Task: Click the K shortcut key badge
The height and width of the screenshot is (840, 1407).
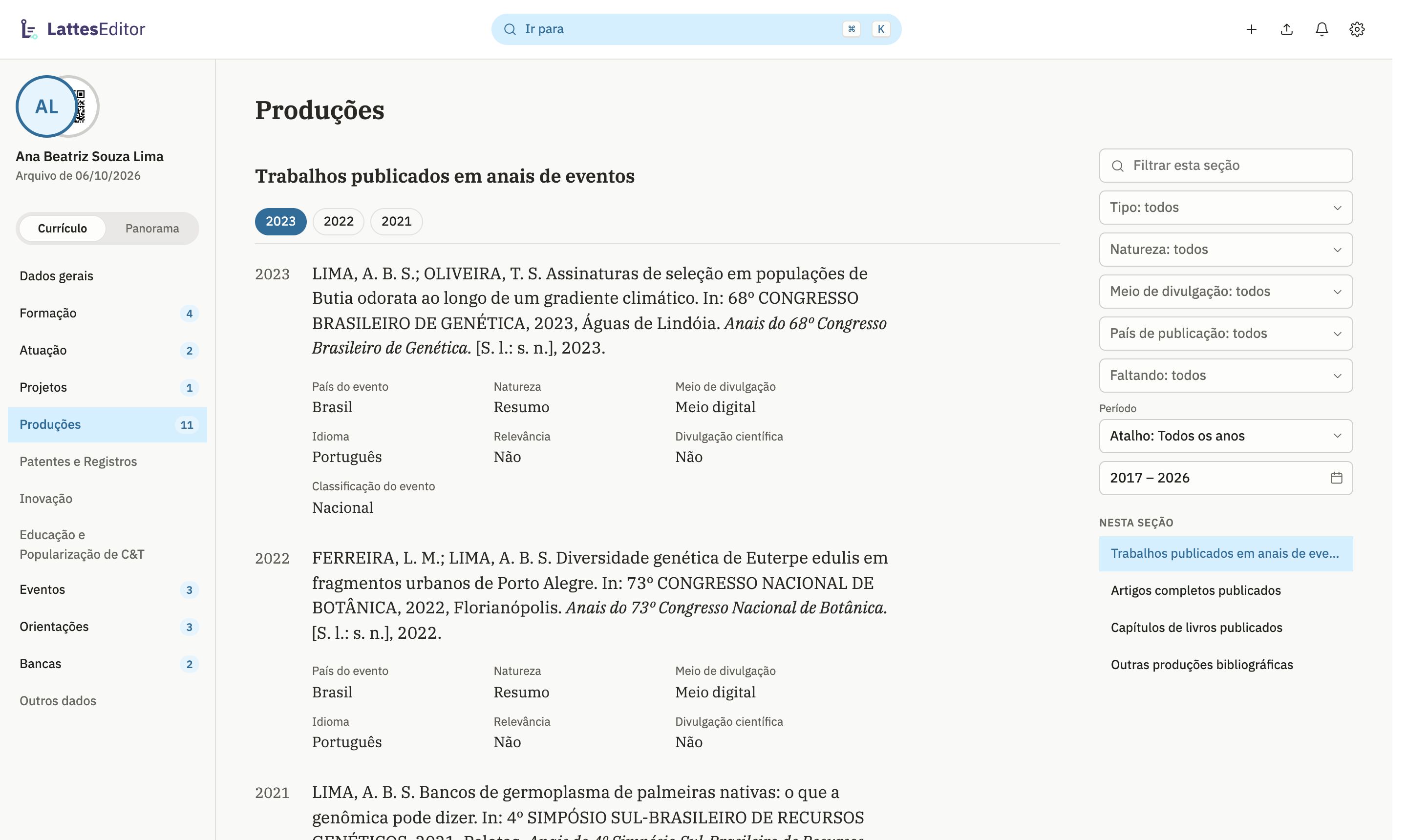Action: (880, 29)
